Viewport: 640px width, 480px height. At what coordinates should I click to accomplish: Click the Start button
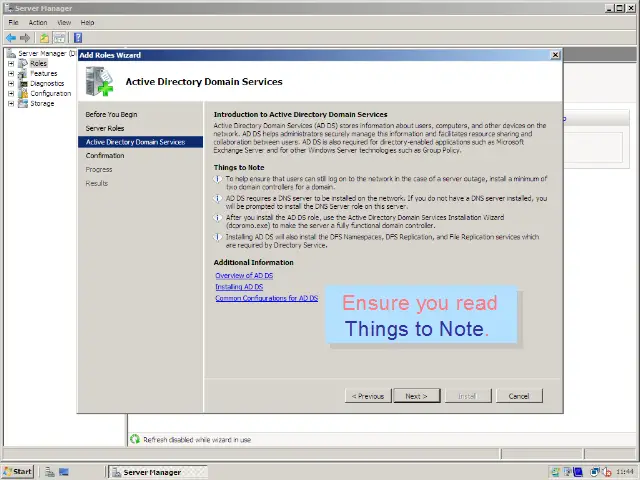[x=18, y=472]
